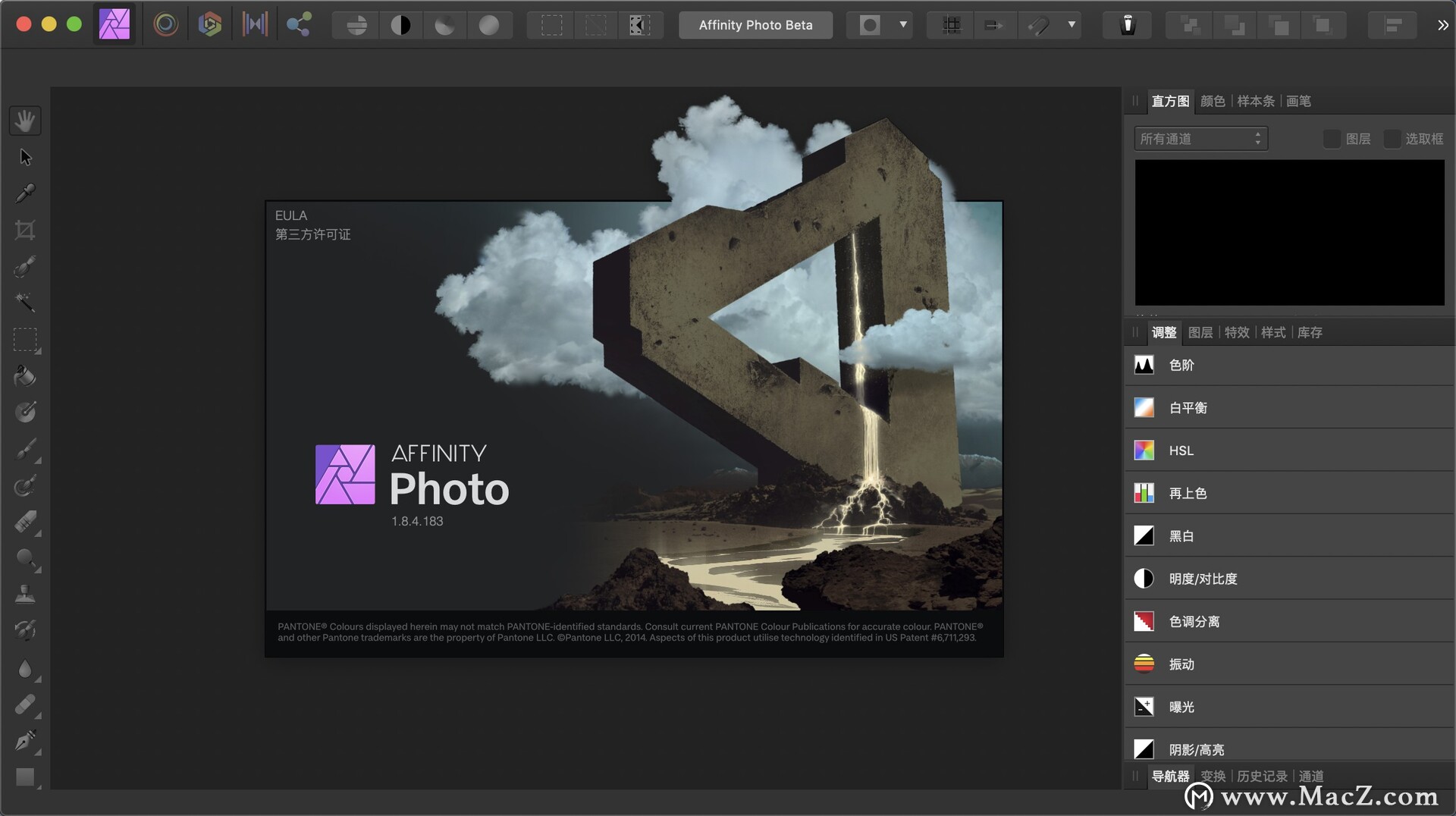Select the Rectangular Marquee tool
The height and width of the screenshot is (816, 1456).
click(x=25, y=340)
